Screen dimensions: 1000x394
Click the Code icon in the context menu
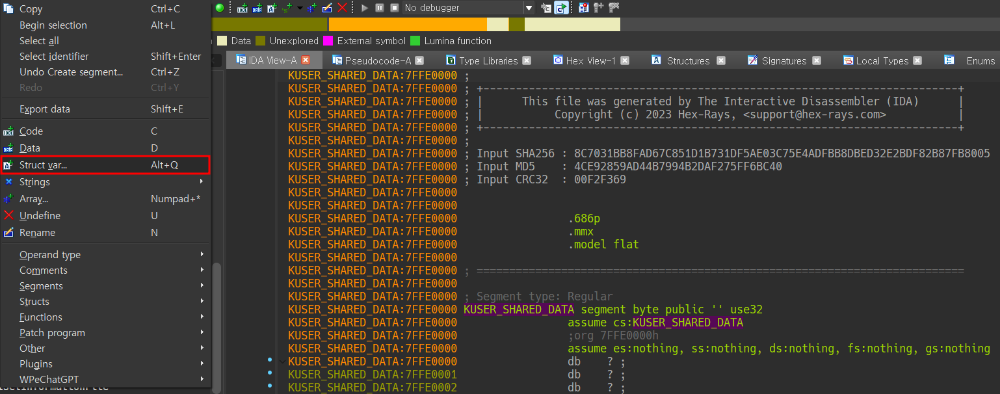tap(8, 131)
